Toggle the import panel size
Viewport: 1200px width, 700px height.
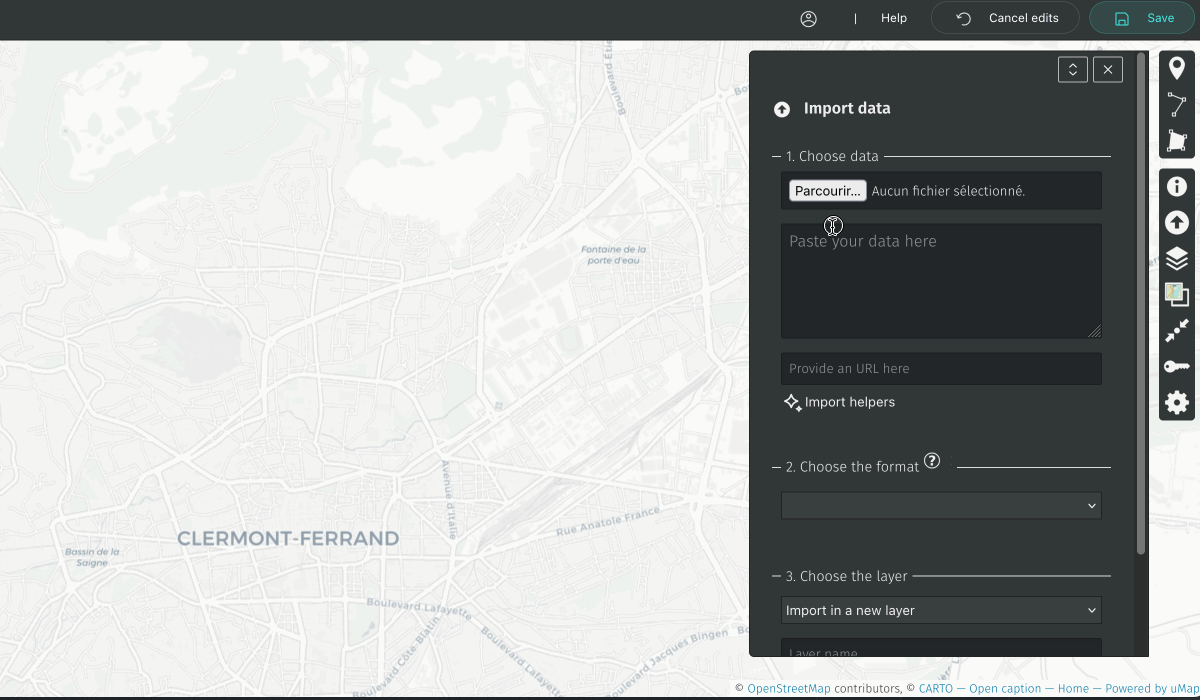coord(1072,69)
